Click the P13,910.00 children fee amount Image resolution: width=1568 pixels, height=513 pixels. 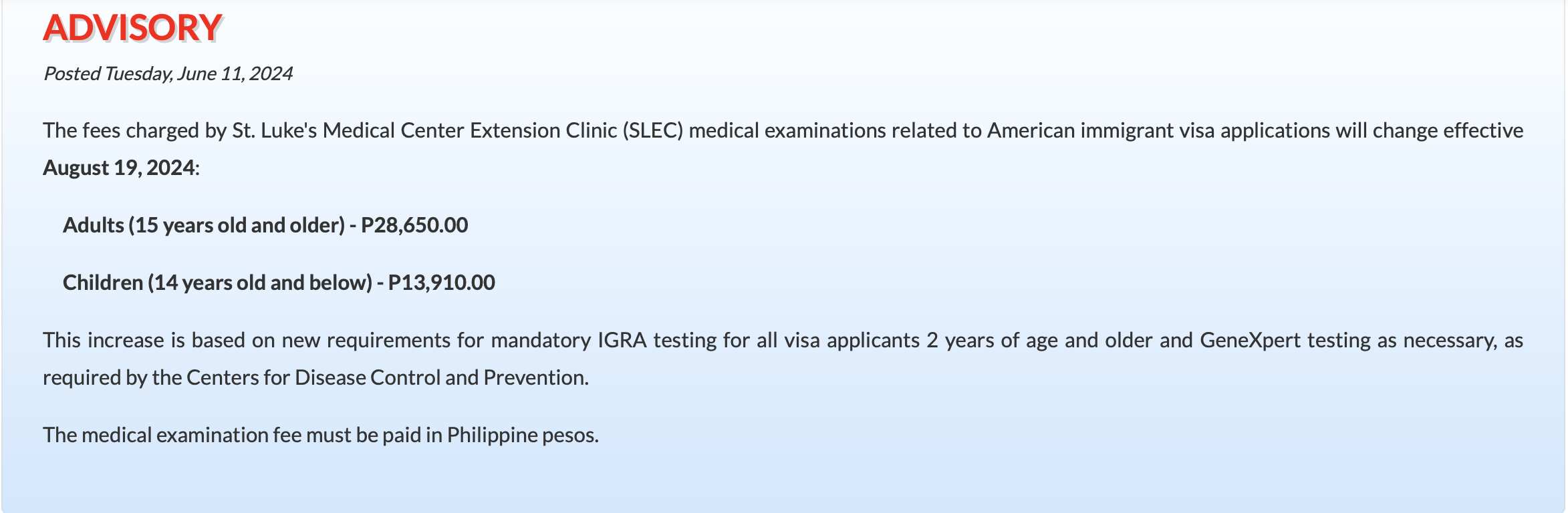pyautogui.click(x=442, y=283)
